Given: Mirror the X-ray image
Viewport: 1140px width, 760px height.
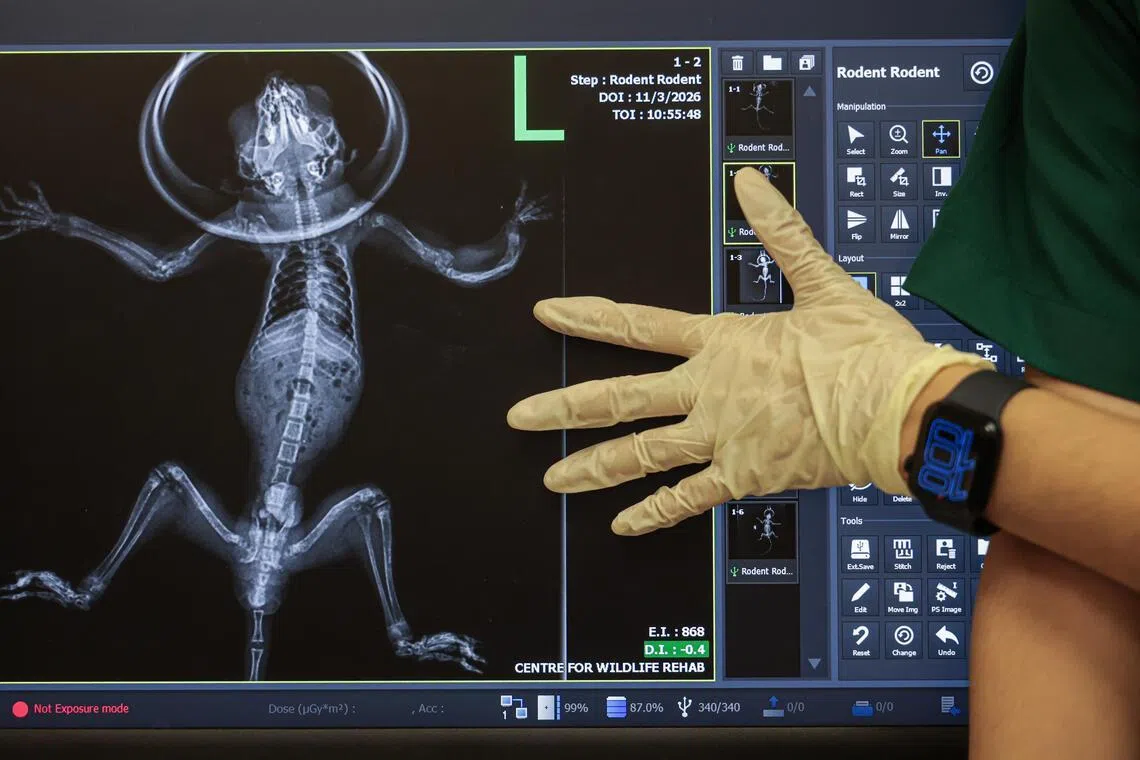Looking at the screenshot, I should coord(898,224).
